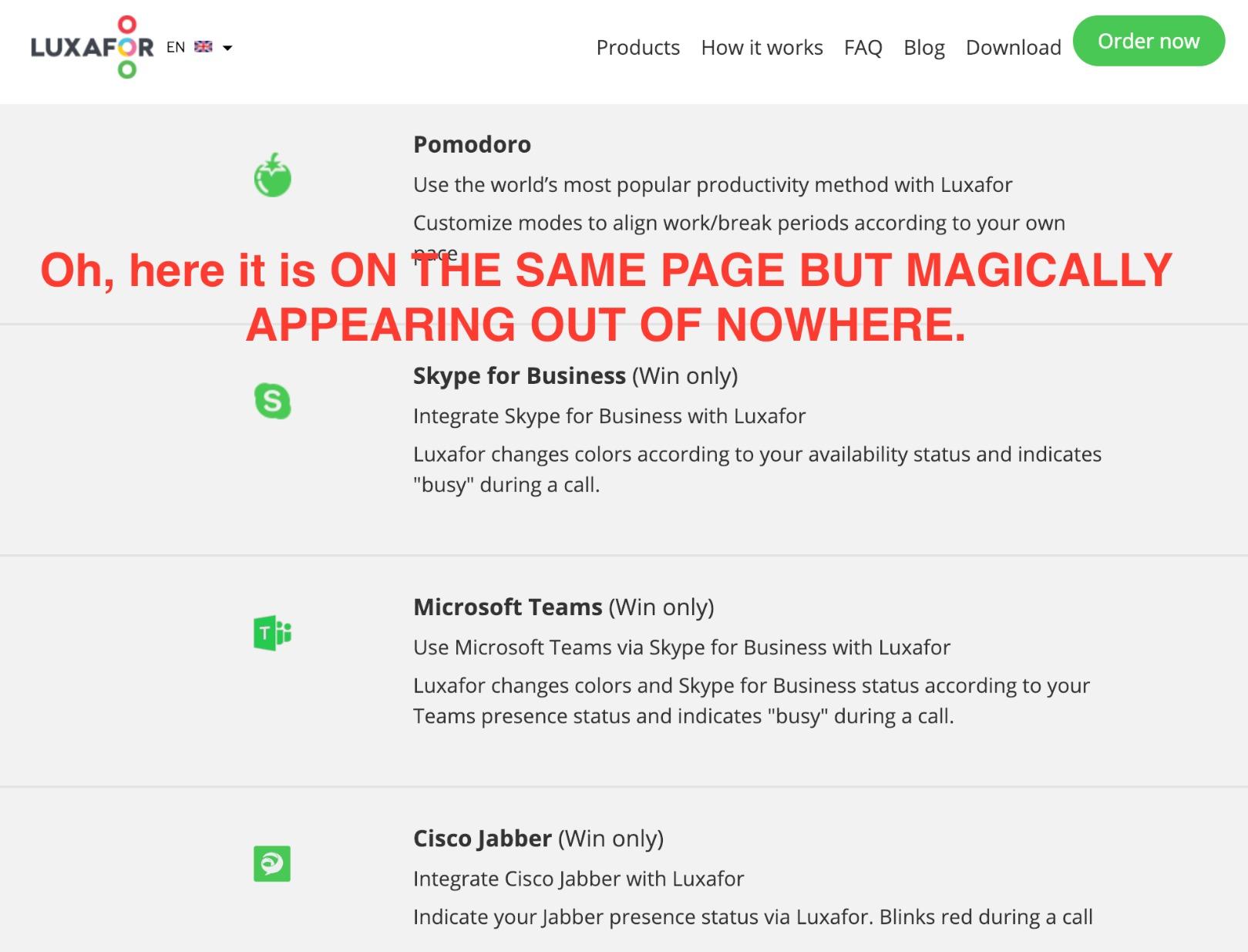Open the FAQ page

863,48
